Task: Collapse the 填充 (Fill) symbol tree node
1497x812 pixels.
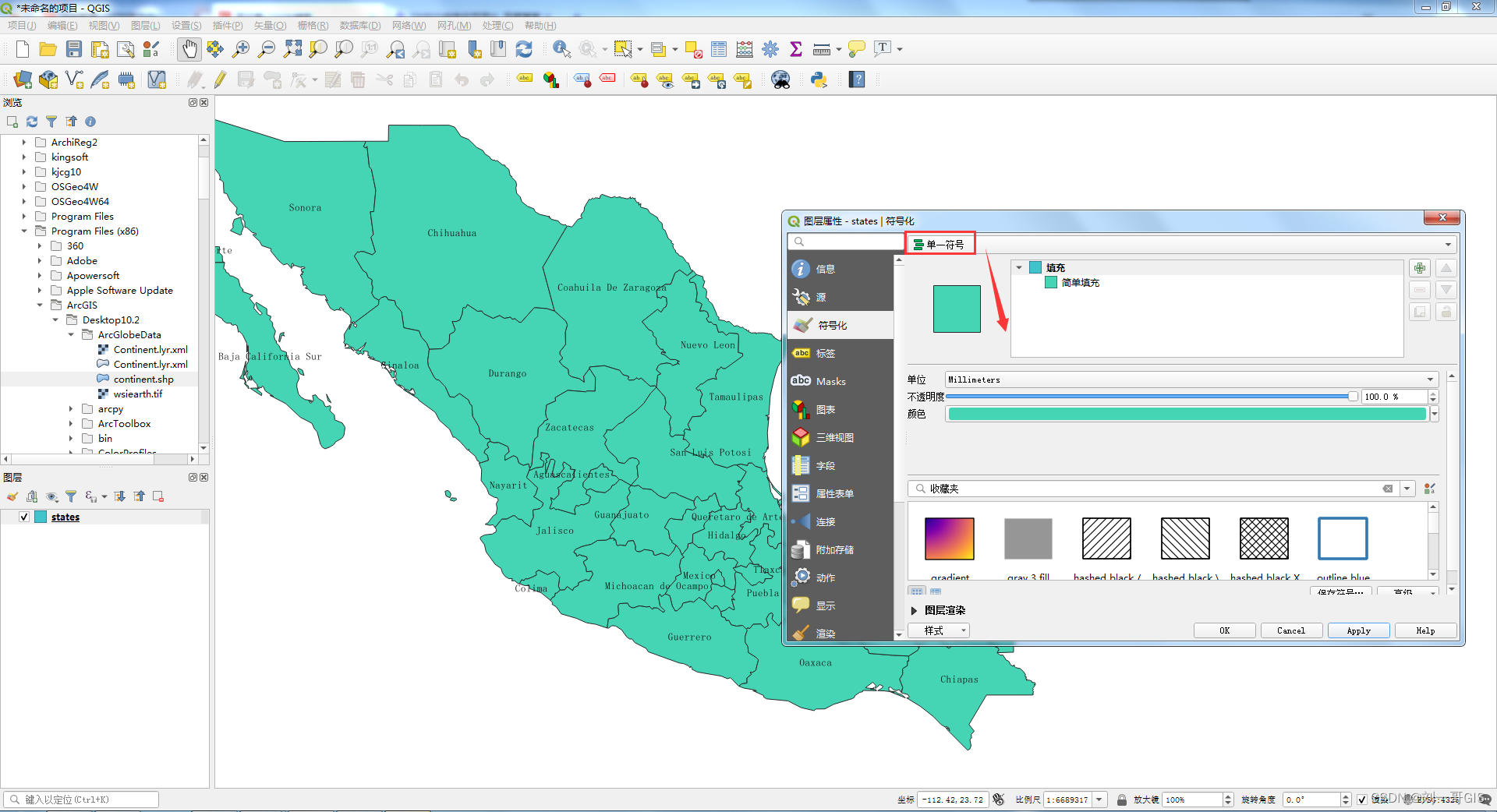Action: coord(1019,267)
